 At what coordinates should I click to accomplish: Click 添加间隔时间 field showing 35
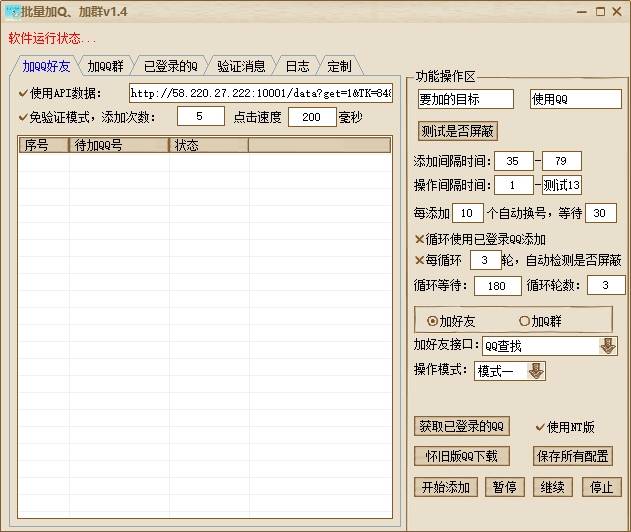click(x=513, y=161)
